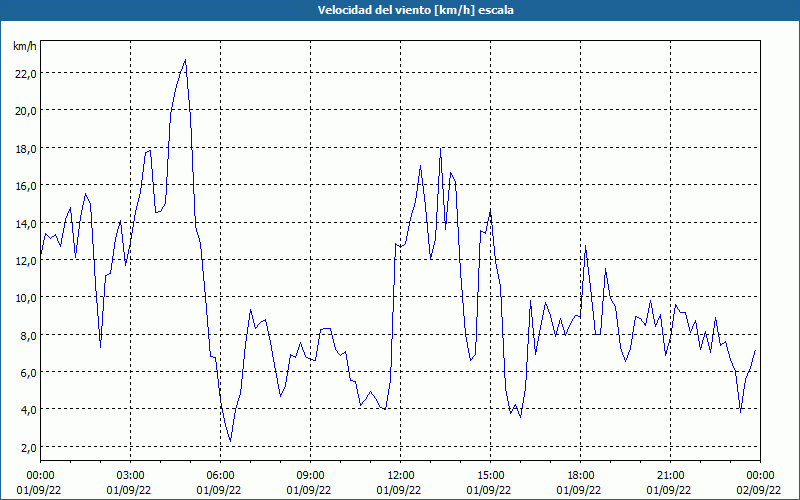Click the lowest wind speed dip after 06:00
The height and width of the screenshot is (500, 800).
coord(231,441)
